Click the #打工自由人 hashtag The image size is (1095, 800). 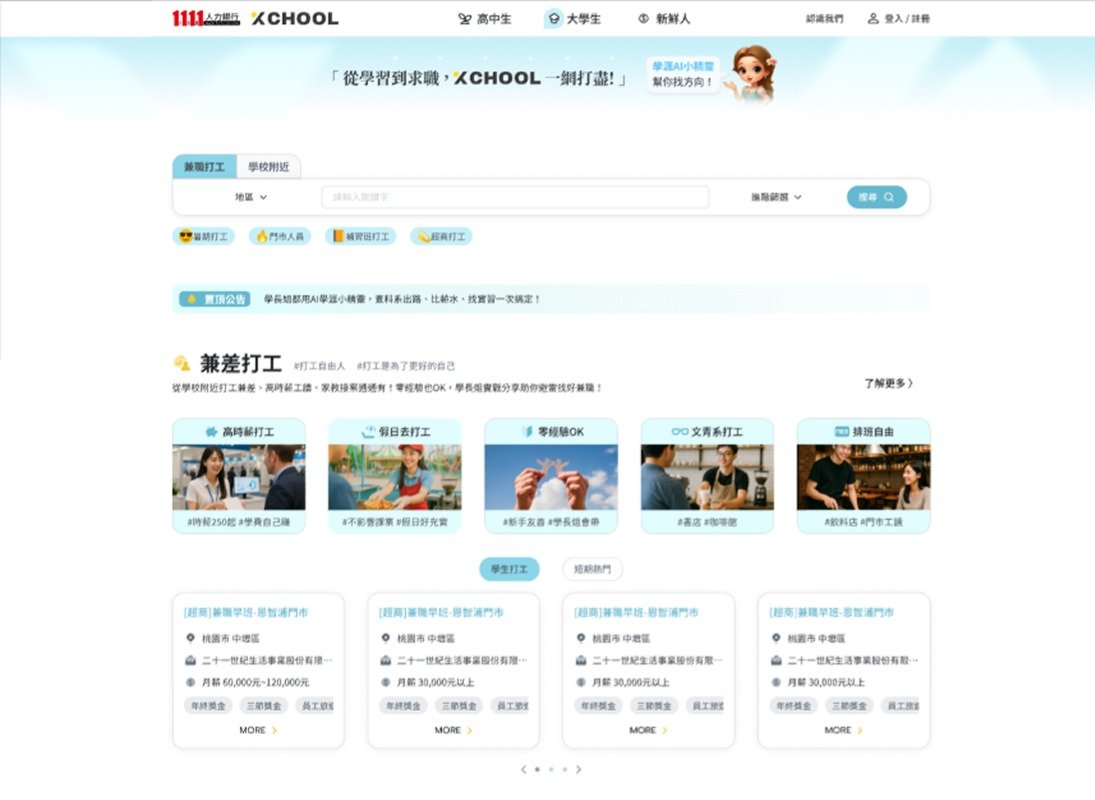tap(319, 366)
